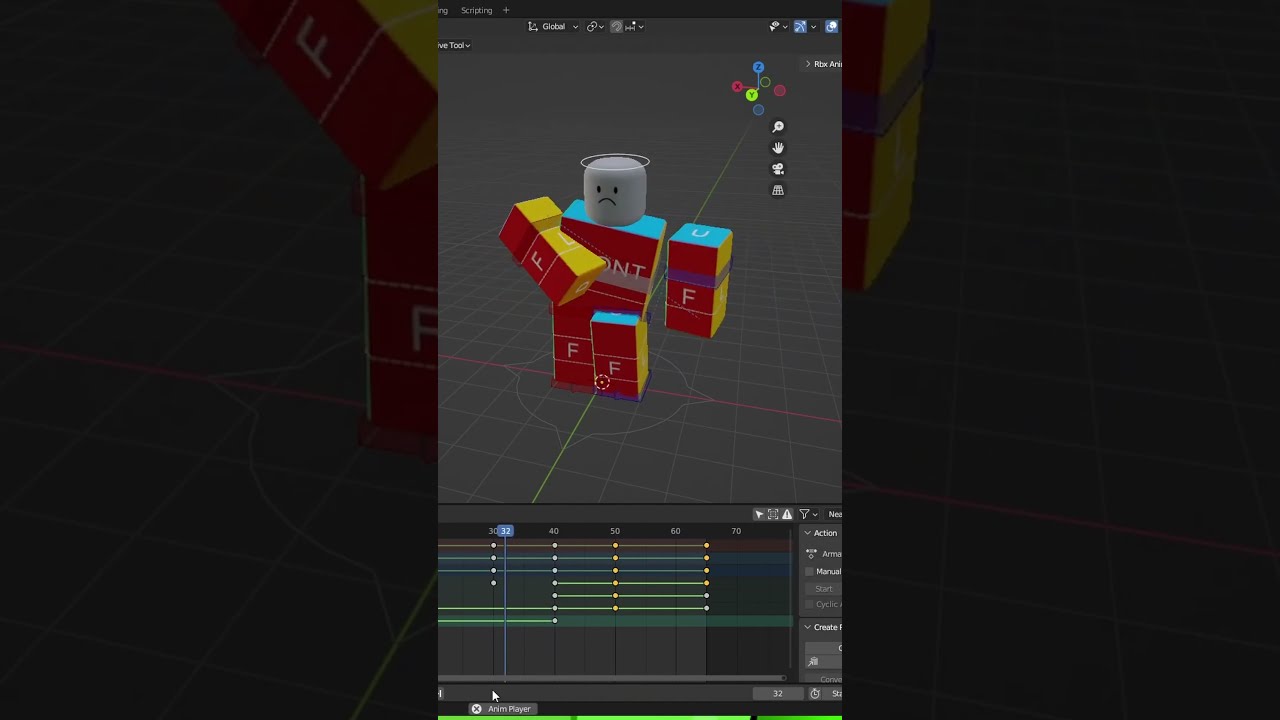The height and width of the screenshot is (720, 1280).
Task: Enable the Manual frame range checkbox
Action: coord(809,571)
